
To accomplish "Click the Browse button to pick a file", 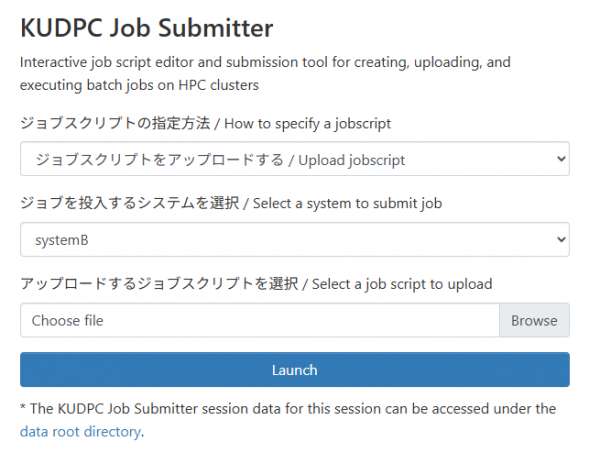I will (x=534, y=320).
